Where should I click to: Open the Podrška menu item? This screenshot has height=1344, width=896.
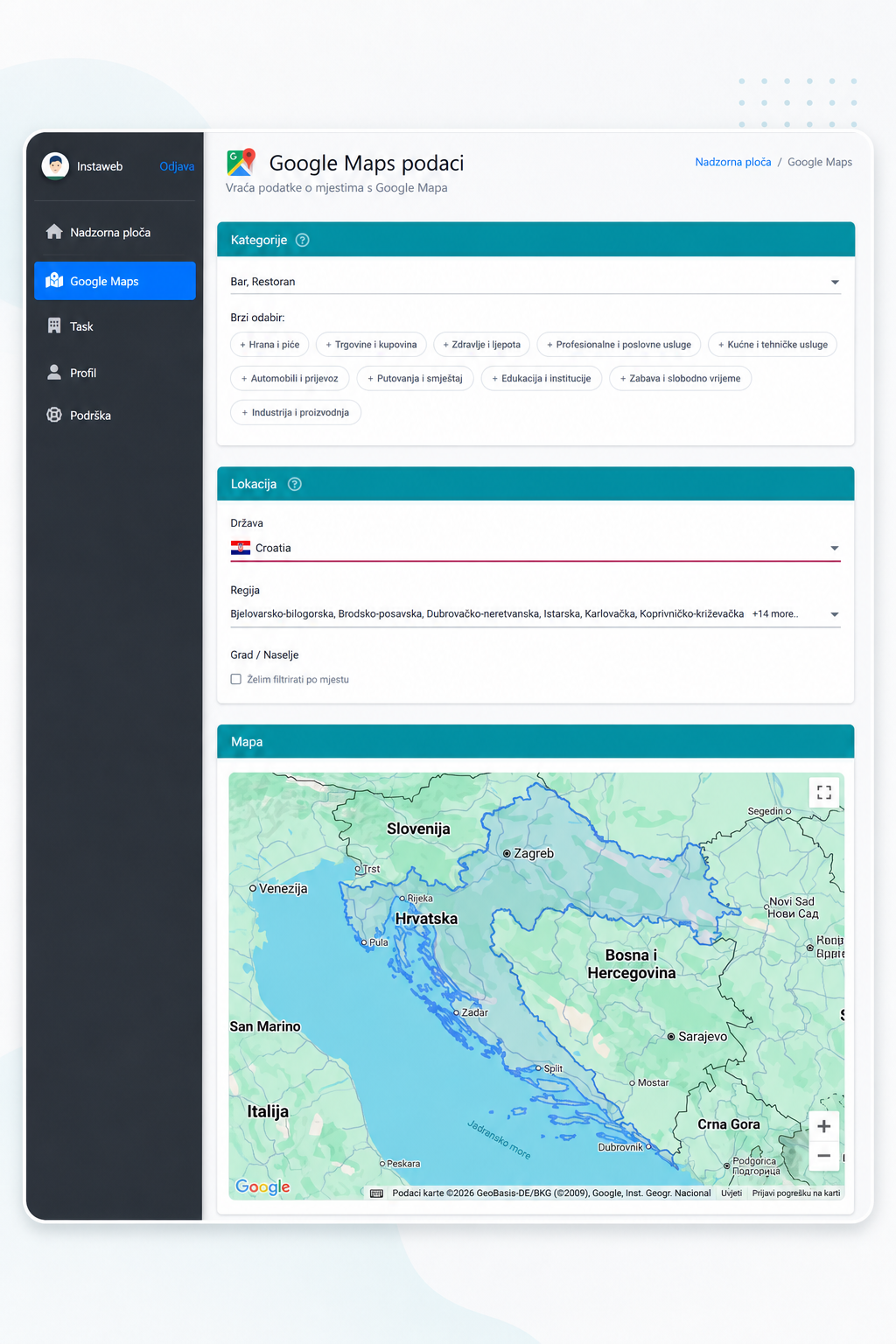tap(115, 416)
